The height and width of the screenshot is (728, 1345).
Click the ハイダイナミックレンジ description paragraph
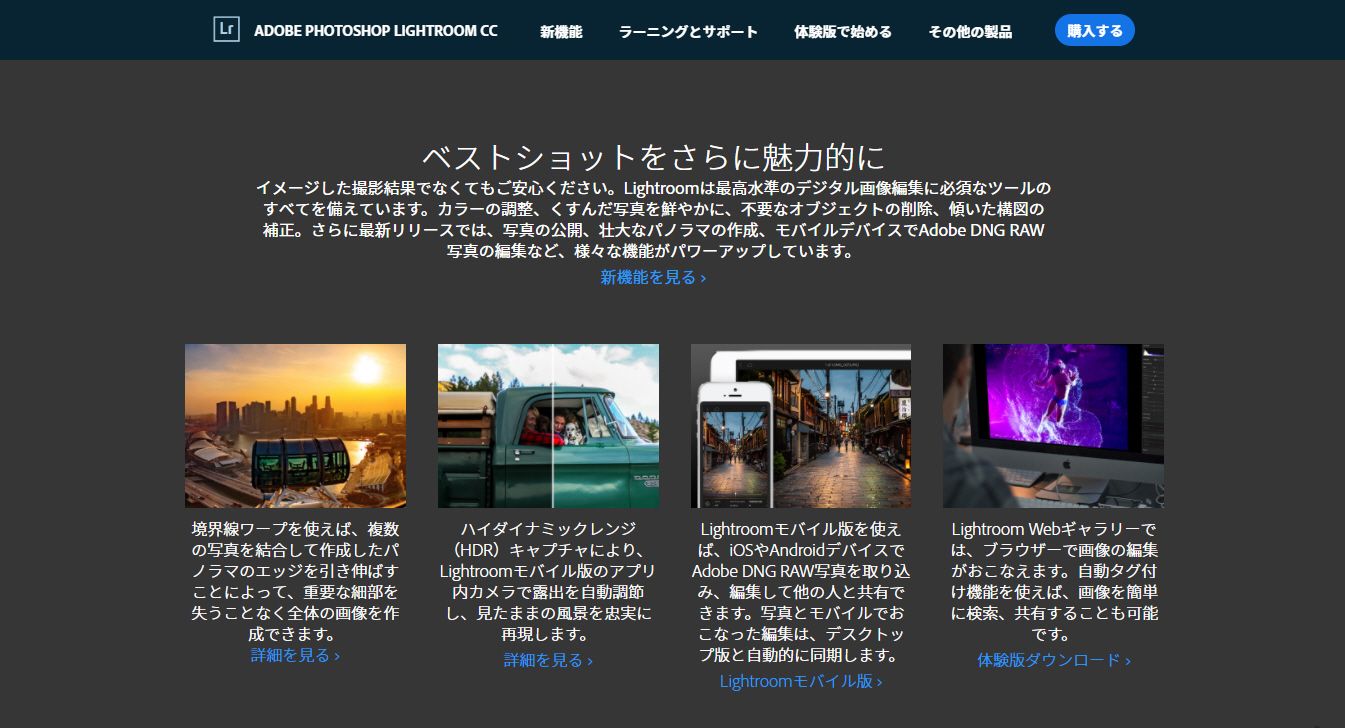pyautogui.click(x=548, y=581)
